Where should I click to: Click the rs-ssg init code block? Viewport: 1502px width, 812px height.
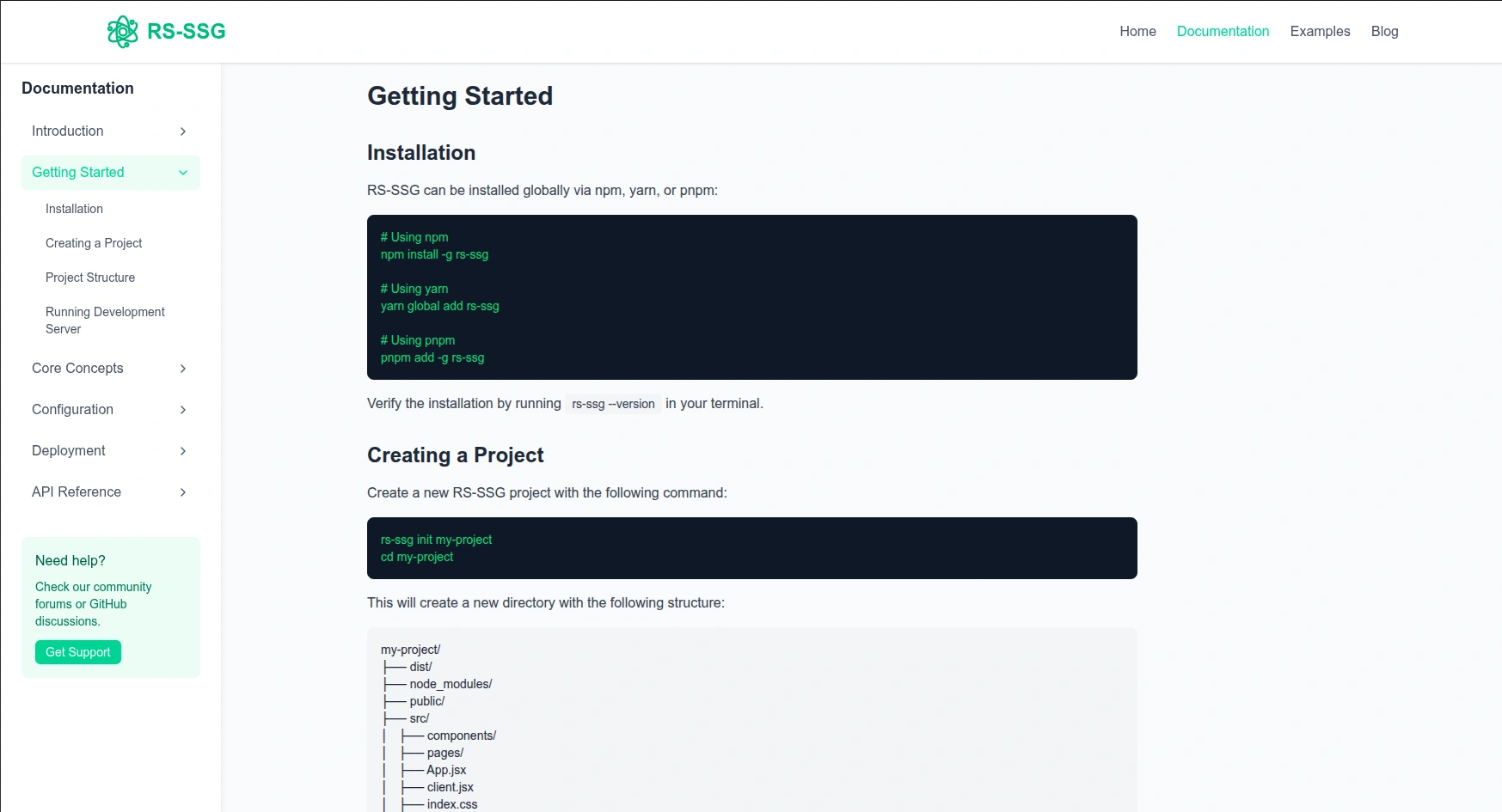(751, 548)
